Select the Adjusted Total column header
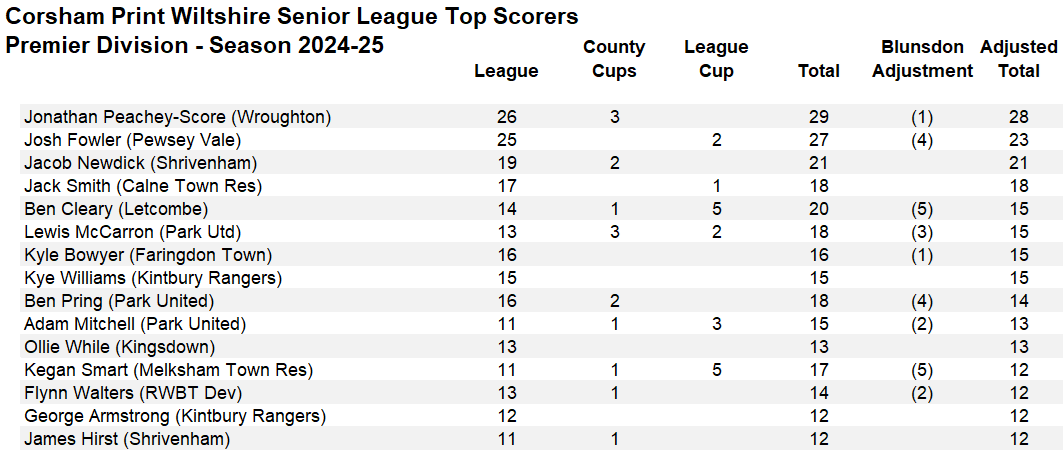Image resolution: width=1063 pixels, height=455 pixels. [x=1018, y=59]
